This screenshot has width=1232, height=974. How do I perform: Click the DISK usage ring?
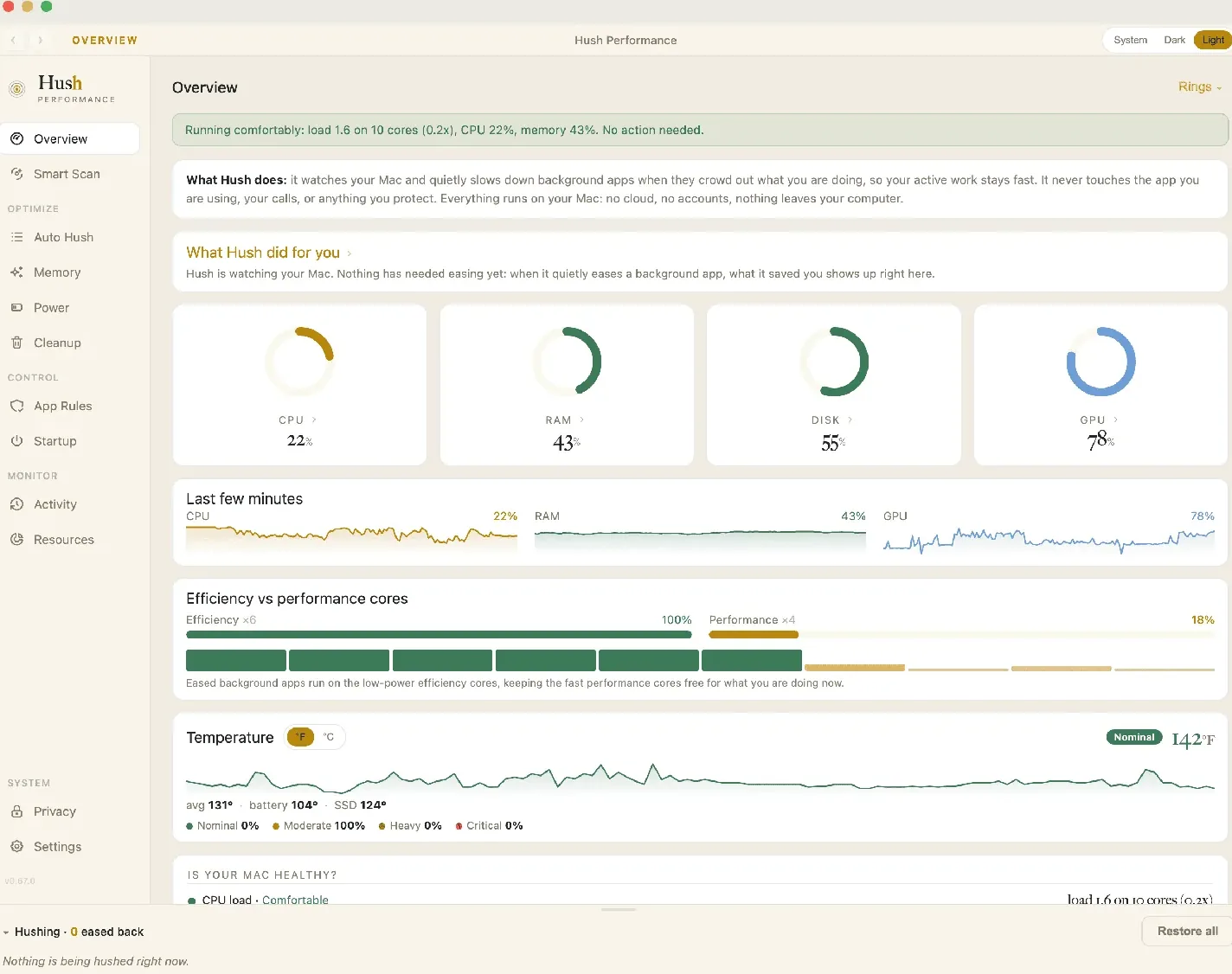(834, 362)
